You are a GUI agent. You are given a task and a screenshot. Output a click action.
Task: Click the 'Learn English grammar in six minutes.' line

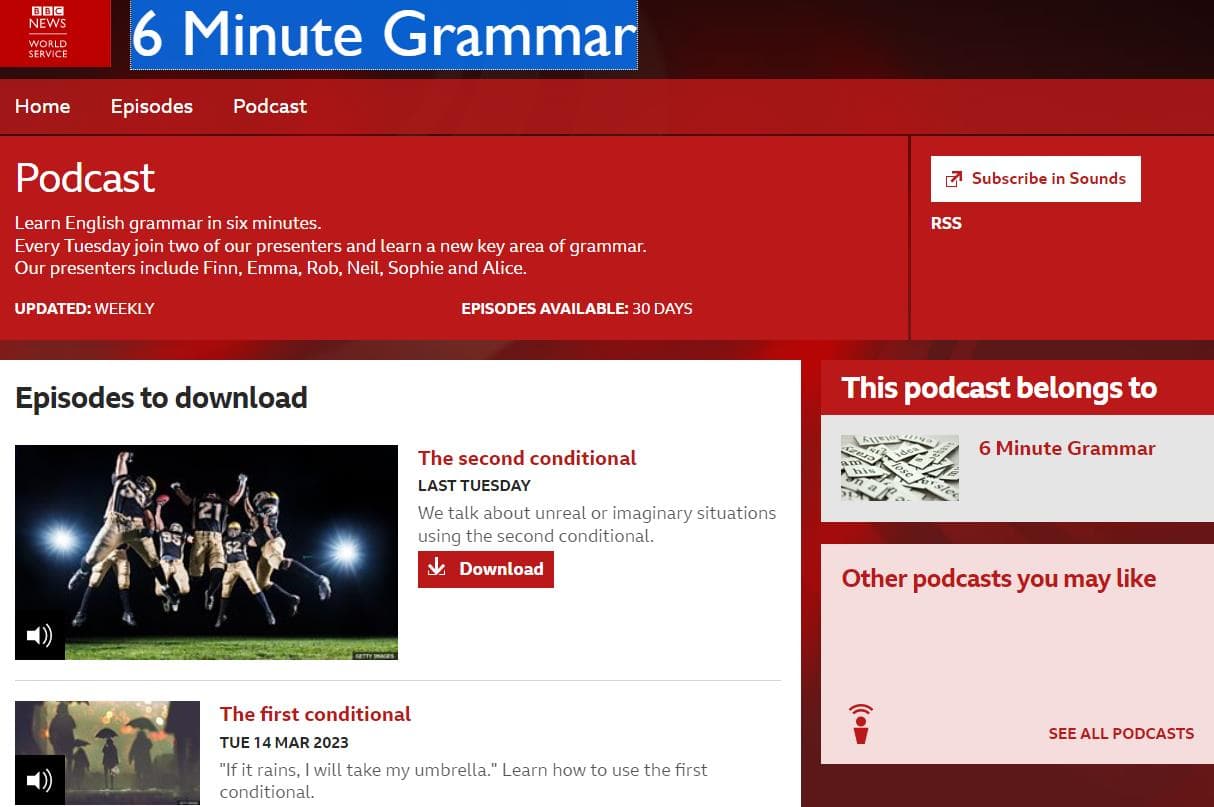[x=168, y=223]
